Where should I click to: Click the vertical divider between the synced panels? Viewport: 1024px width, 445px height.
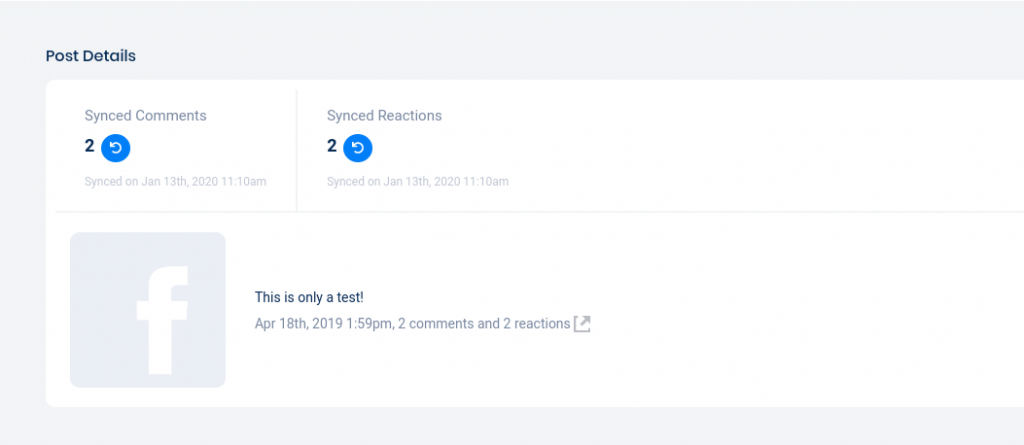click(297, 150)
